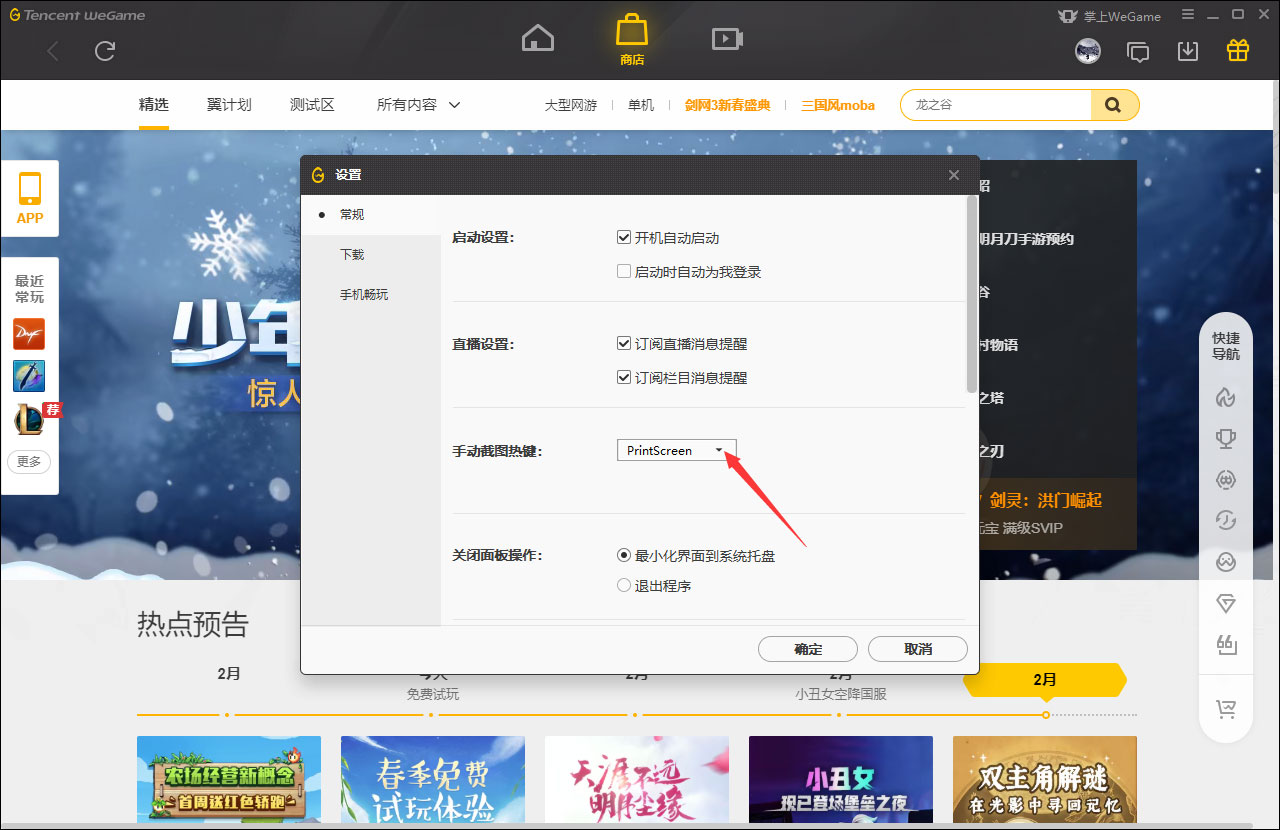Click the home icon at the top

click(x=537, y=37)
